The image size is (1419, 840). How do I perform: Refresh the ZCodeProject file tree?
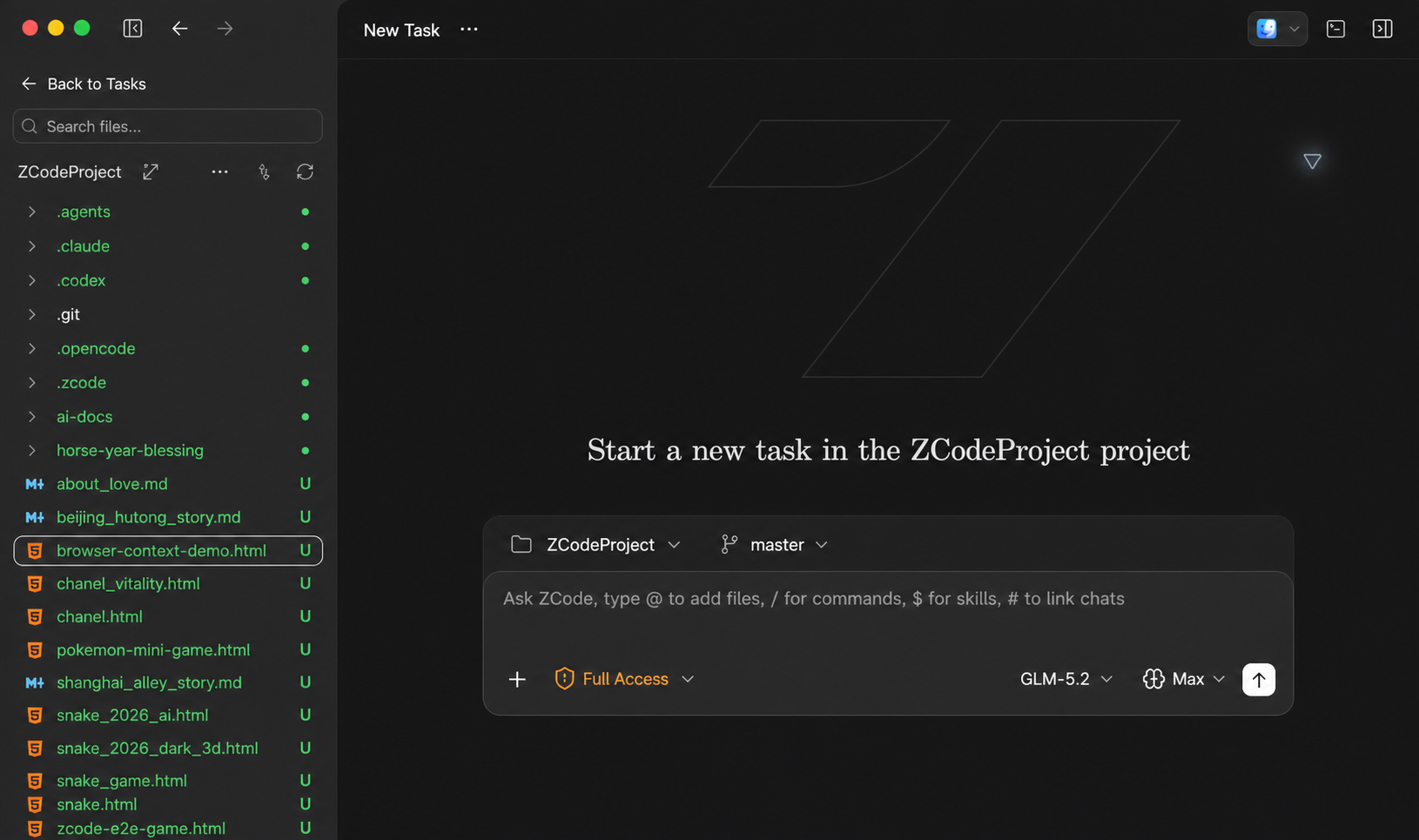click(x=305, y=171)
